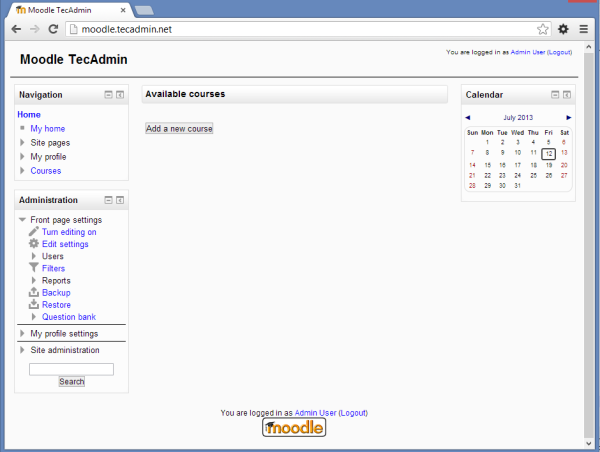Click the Administration search input field
The width and height of the screenshot is (600, 452).
coord(71,369)
